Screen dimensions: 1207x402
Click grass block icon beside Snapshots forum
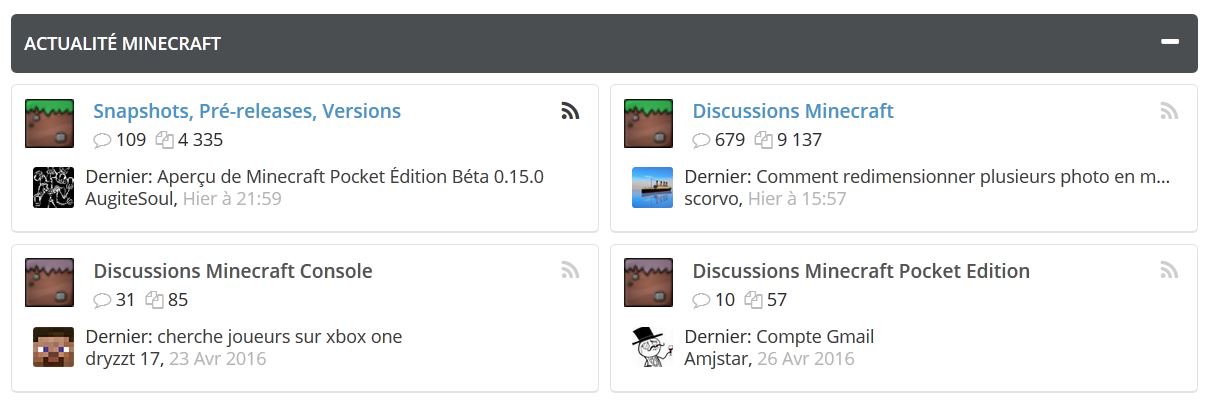tap(50, 124)
